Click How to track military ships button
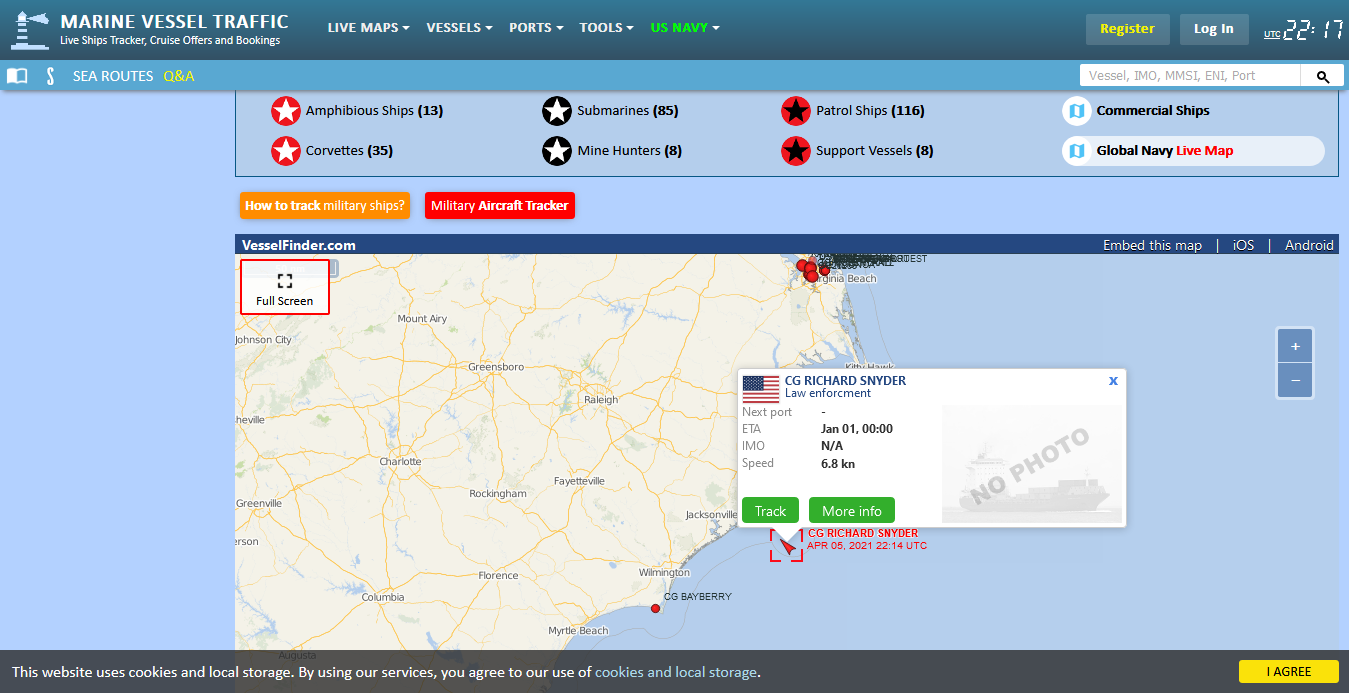This screenshot has width=1349, height=693. click(x=325, y=205)
